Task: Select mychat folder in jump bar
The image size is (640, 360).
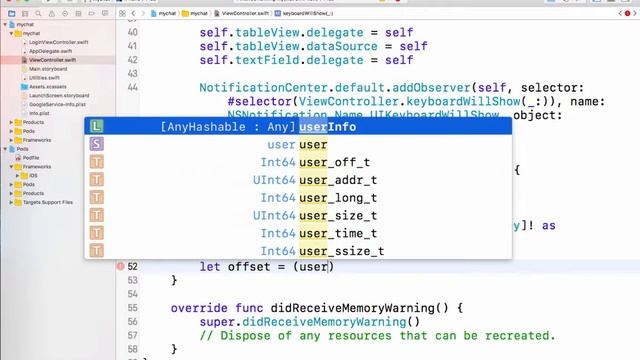Action: [x=195, y=13]
